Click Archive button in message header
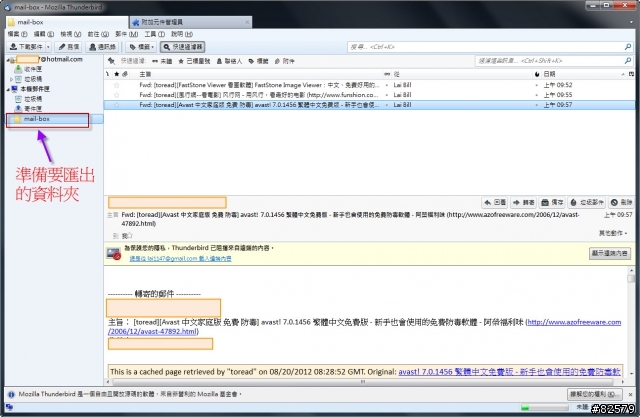The width and height of the screenshot is (640, 417). pyautogui.click(x=552, y=202)
